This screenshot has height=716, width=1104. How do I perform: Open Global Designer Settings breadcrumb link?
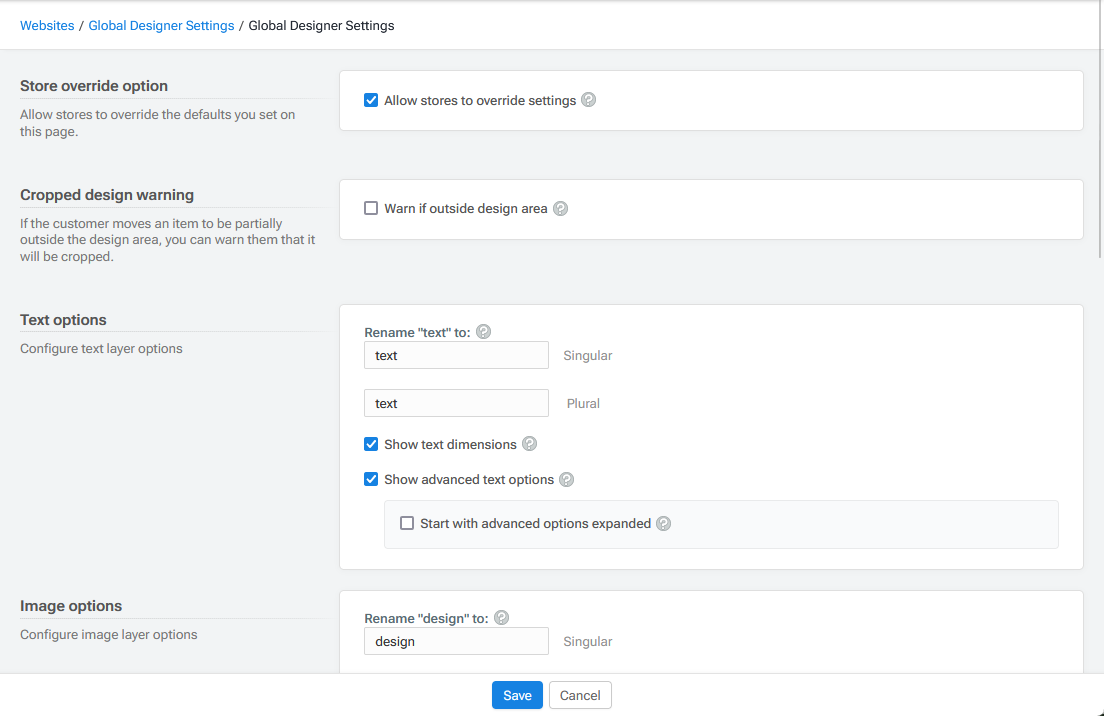click(x=161, y=25)
